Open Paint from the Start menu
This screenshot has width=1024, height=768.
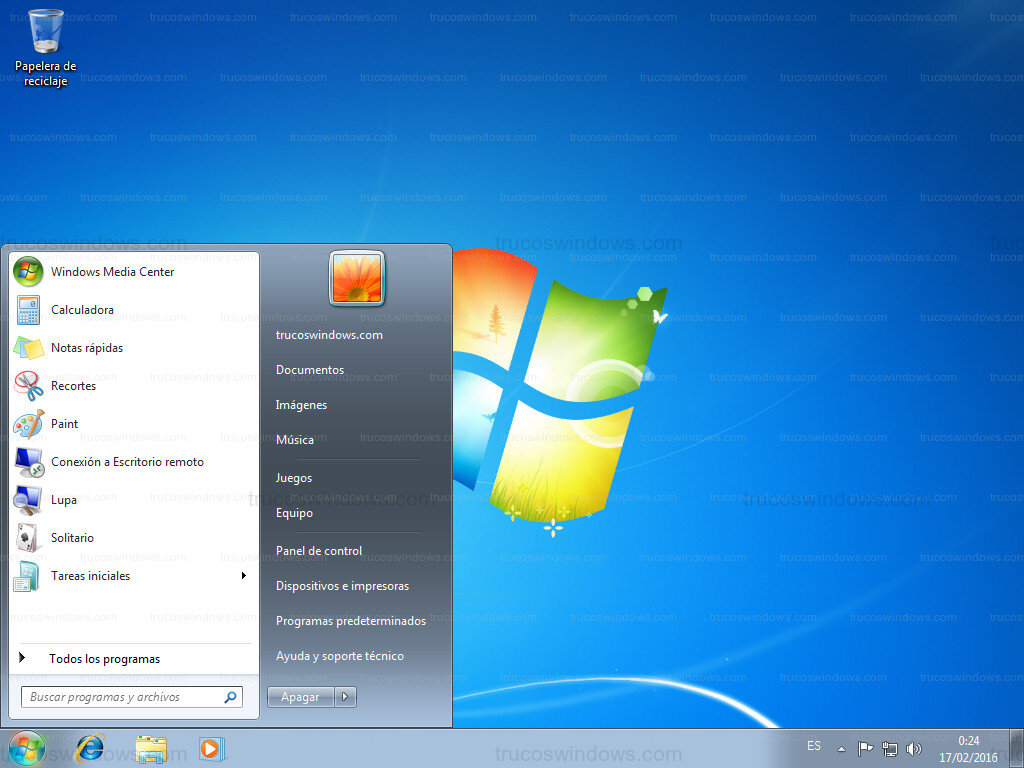coord(63,423)
